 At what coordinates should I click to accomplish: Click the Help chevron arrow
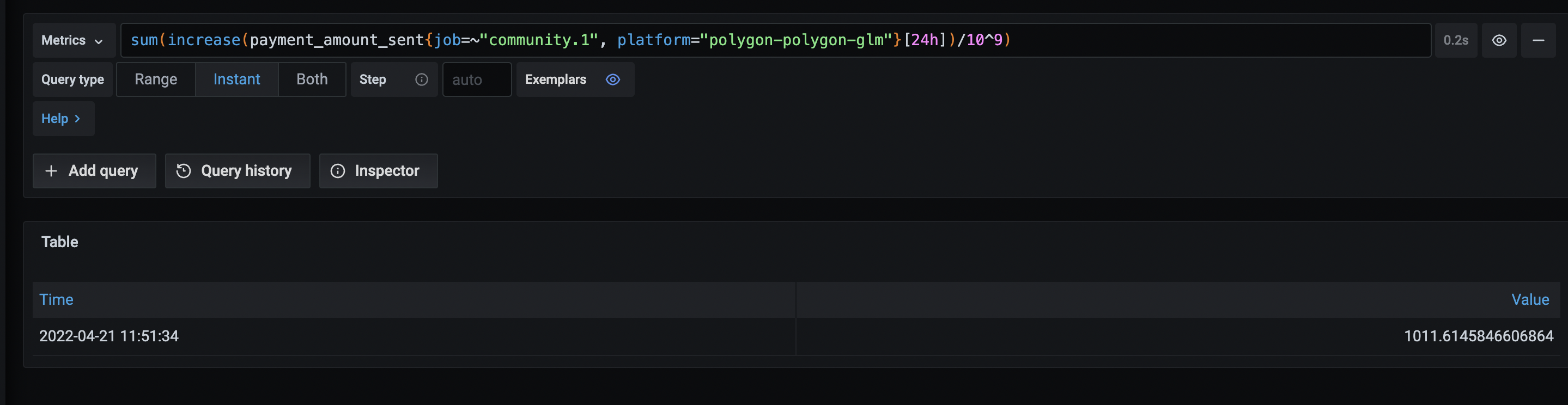[77, 119]
